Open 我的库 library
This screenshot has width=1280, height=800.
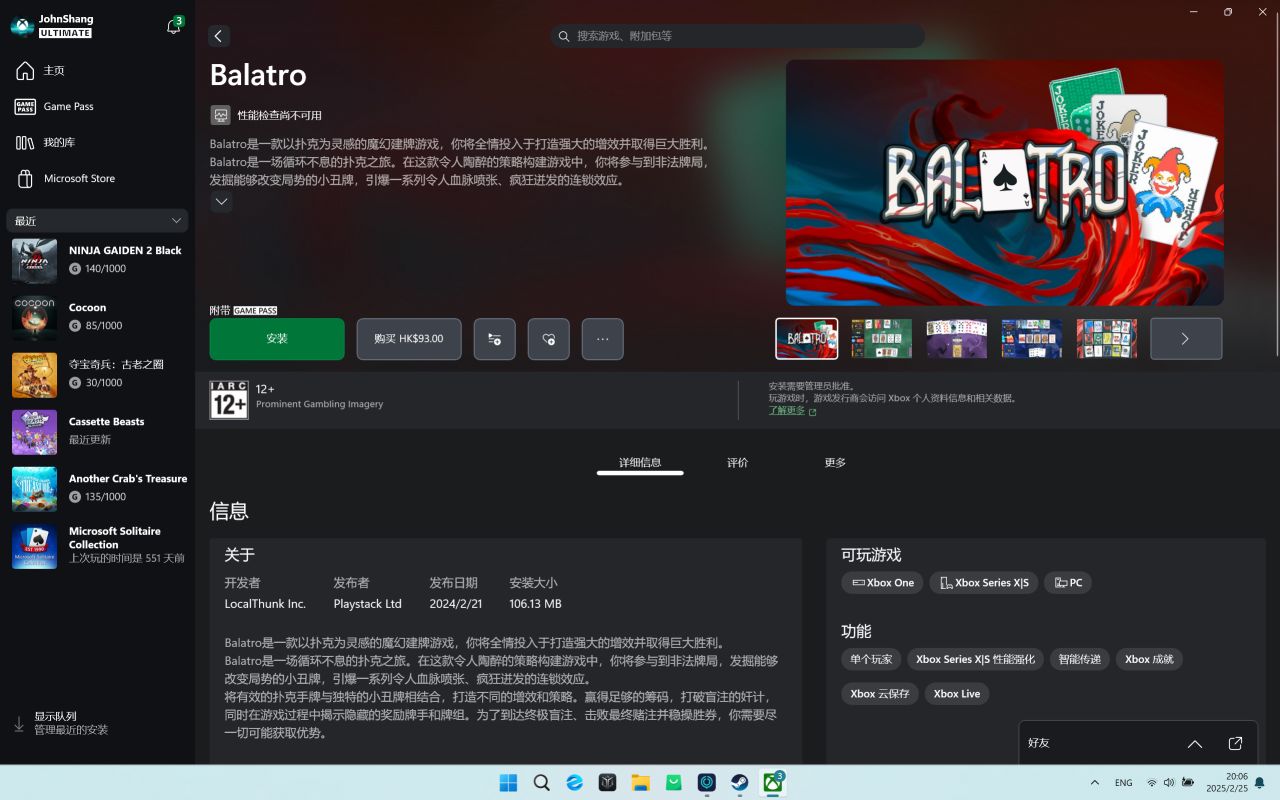pyautogui.click(x=97, y=143)
